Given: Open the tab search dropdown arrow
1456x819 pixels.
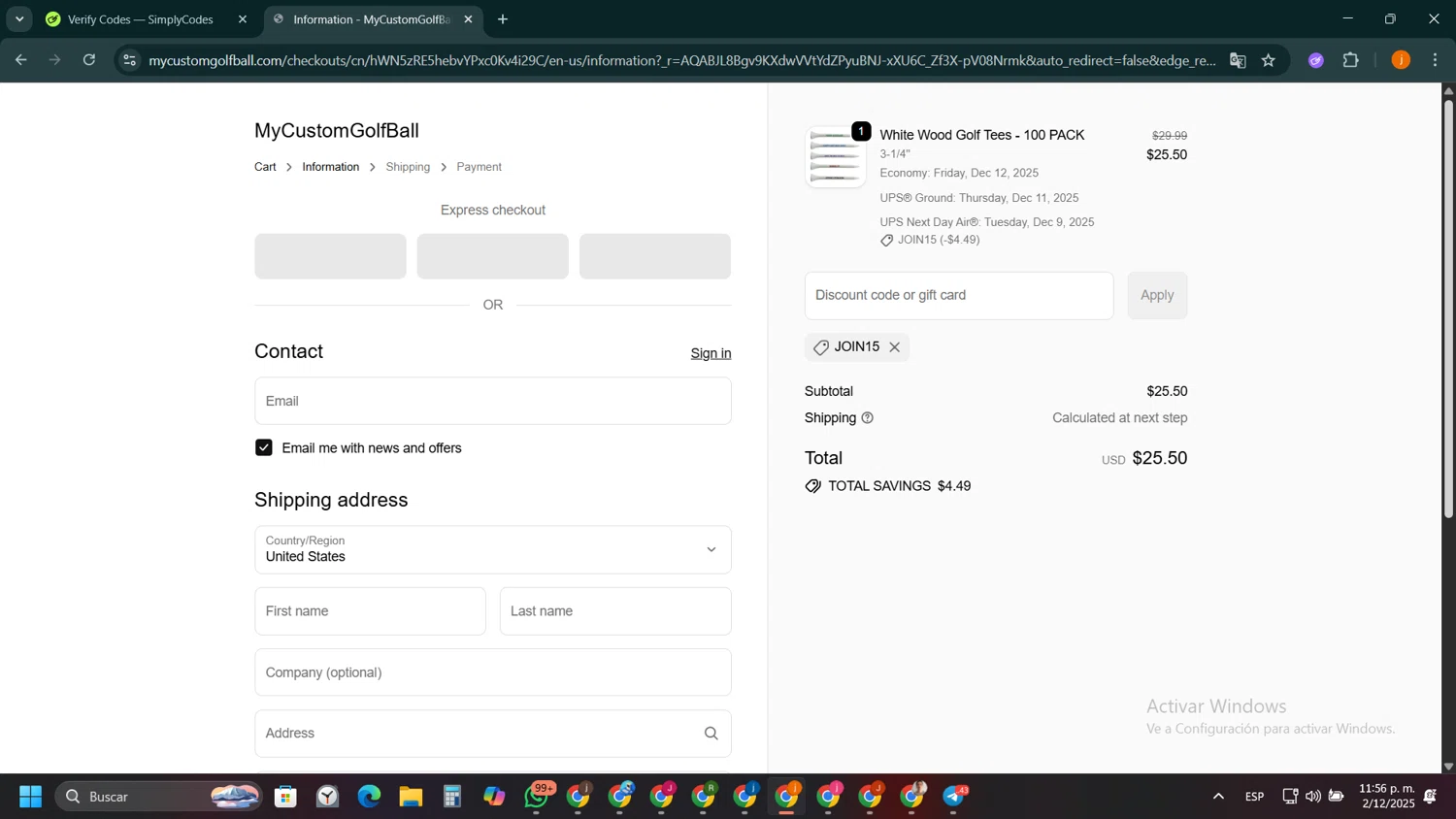Looking at the screenshot, I should 19,19.
